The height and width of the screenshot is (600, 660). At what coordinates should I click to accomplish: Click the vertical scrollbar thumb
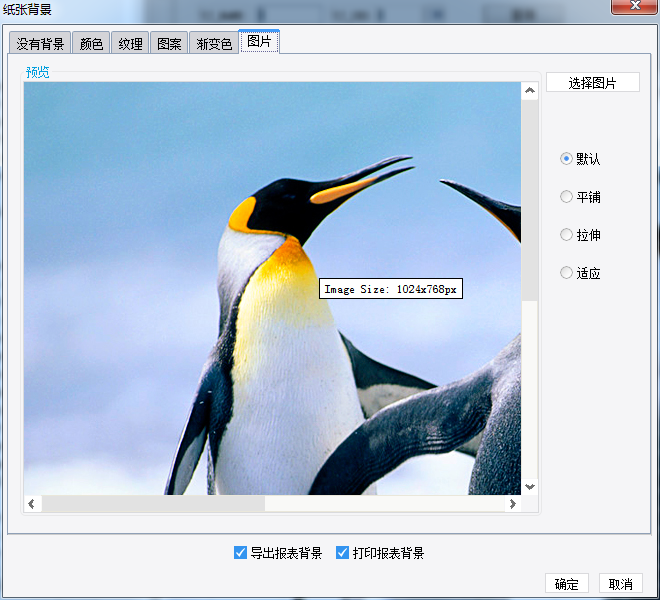[530, 200]
